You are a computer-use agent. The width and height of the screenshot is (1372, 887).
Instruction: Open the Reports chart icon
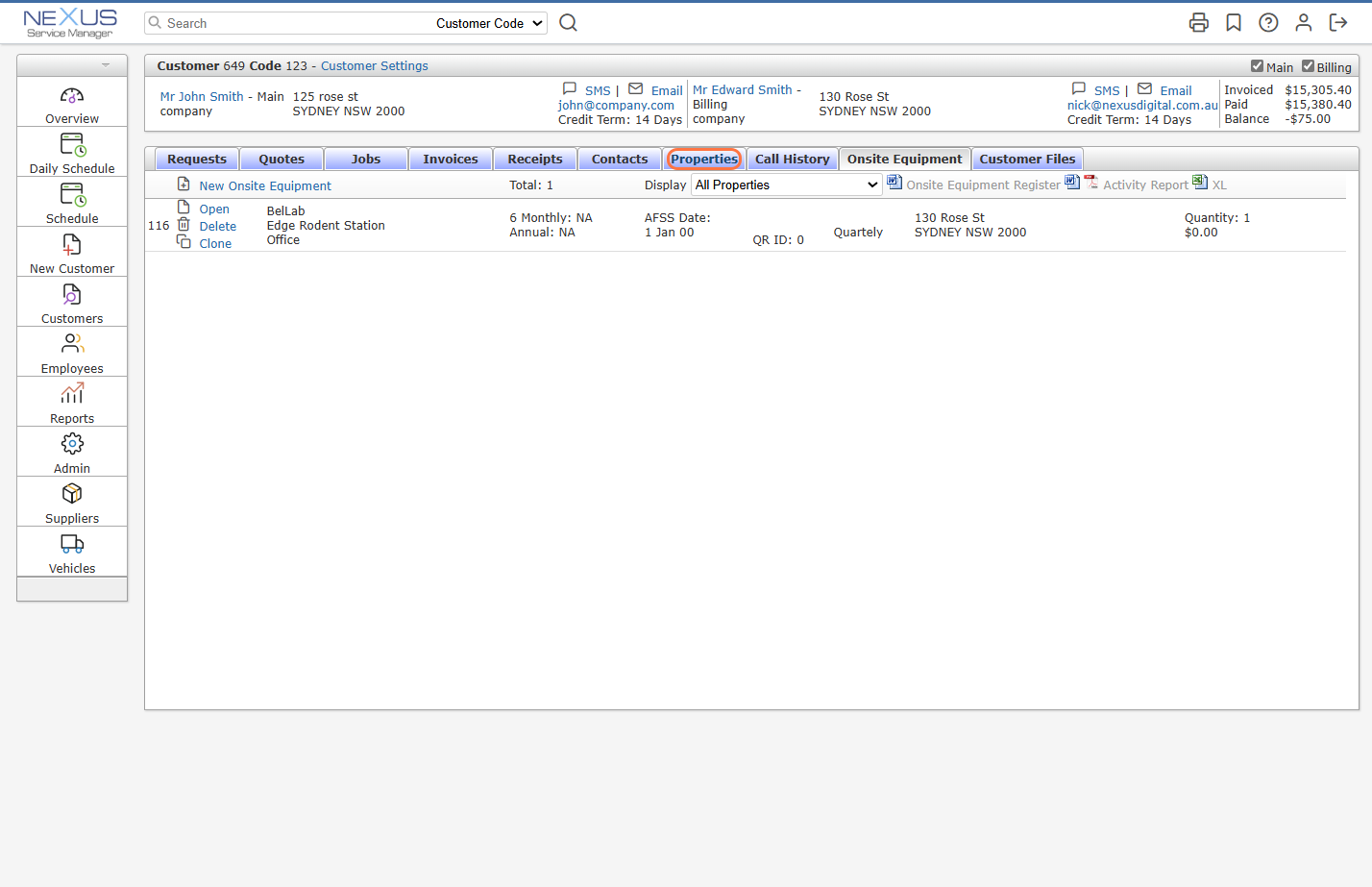click(x=72, y=393)
